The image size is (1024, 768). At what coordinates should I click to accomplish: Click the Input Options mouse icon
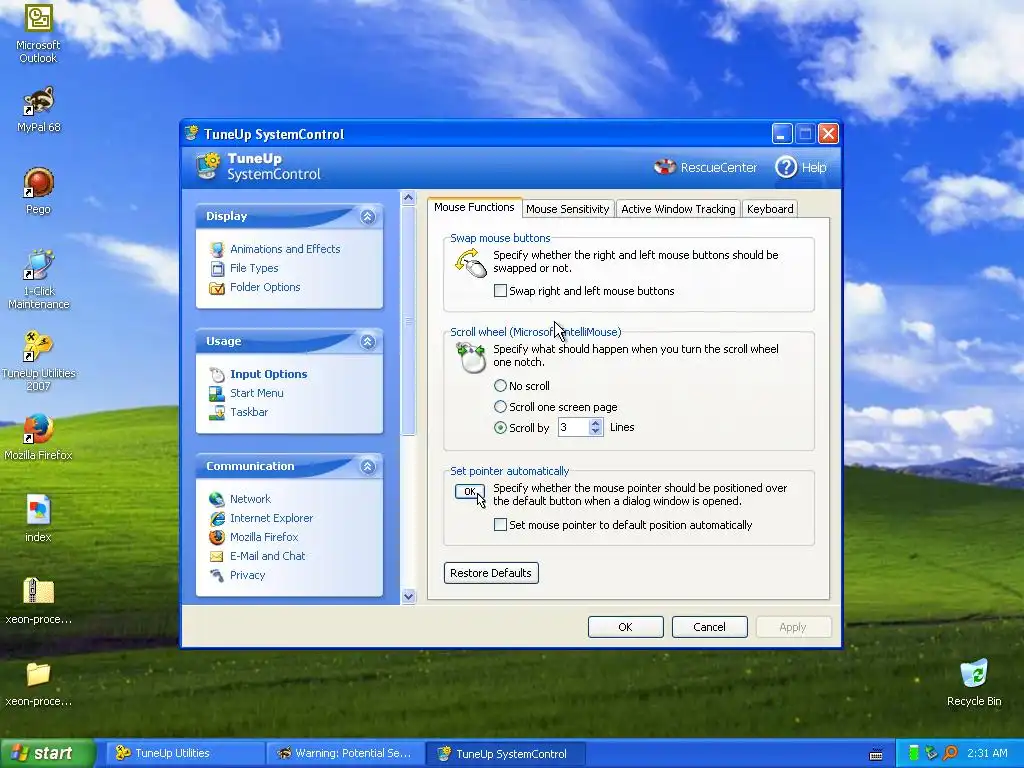pyautogui.click(x=217, y=374)
